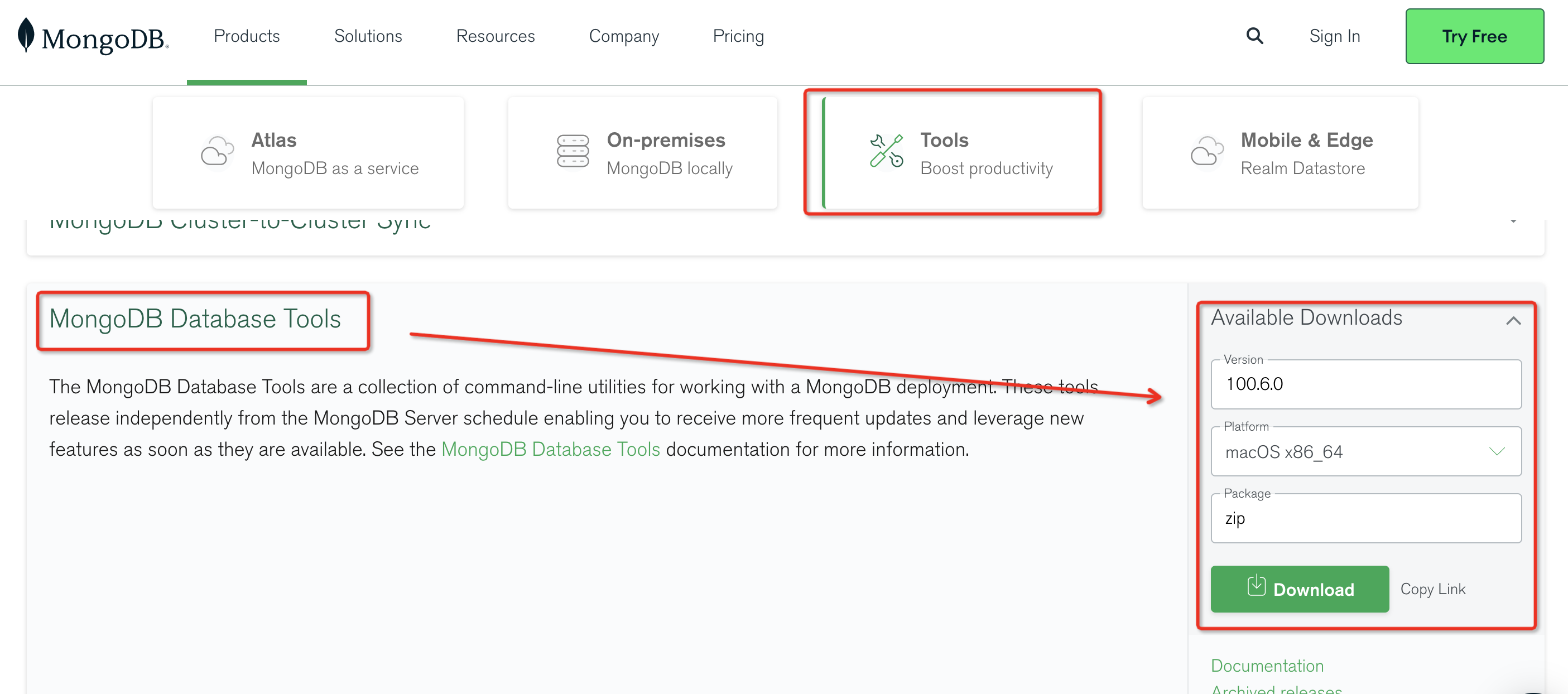Screen dimensions: 1568x694
Task: Open the Company menu
Action: [624, 36]
